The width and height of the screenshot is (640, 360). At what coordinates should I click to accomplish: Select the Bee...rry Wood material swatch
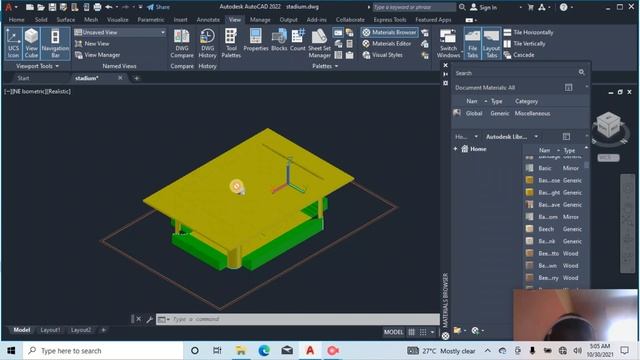click(x=529, y=278)
